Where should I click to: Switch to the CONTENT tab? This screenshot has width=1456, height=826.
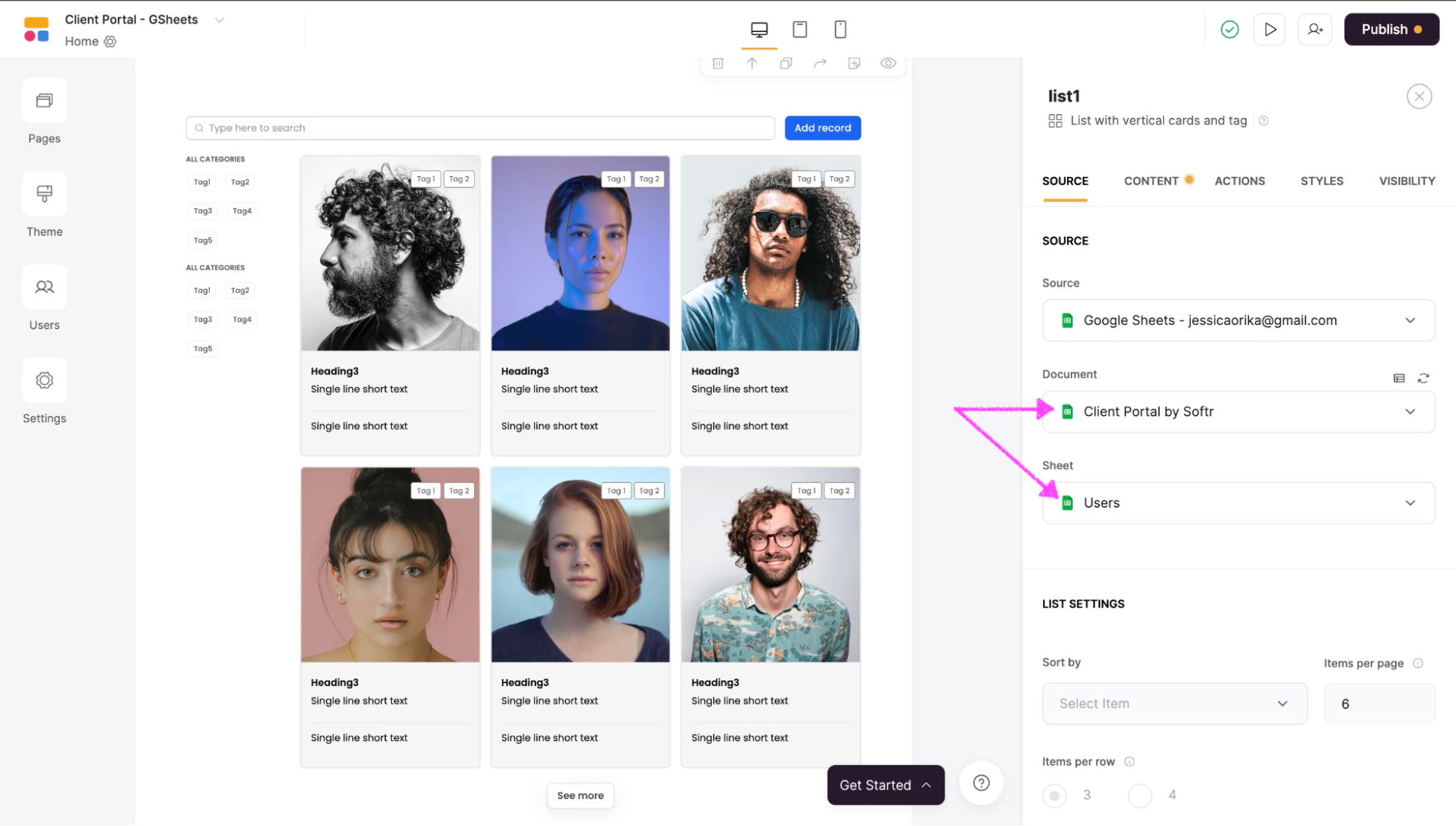click(1151, 181)
